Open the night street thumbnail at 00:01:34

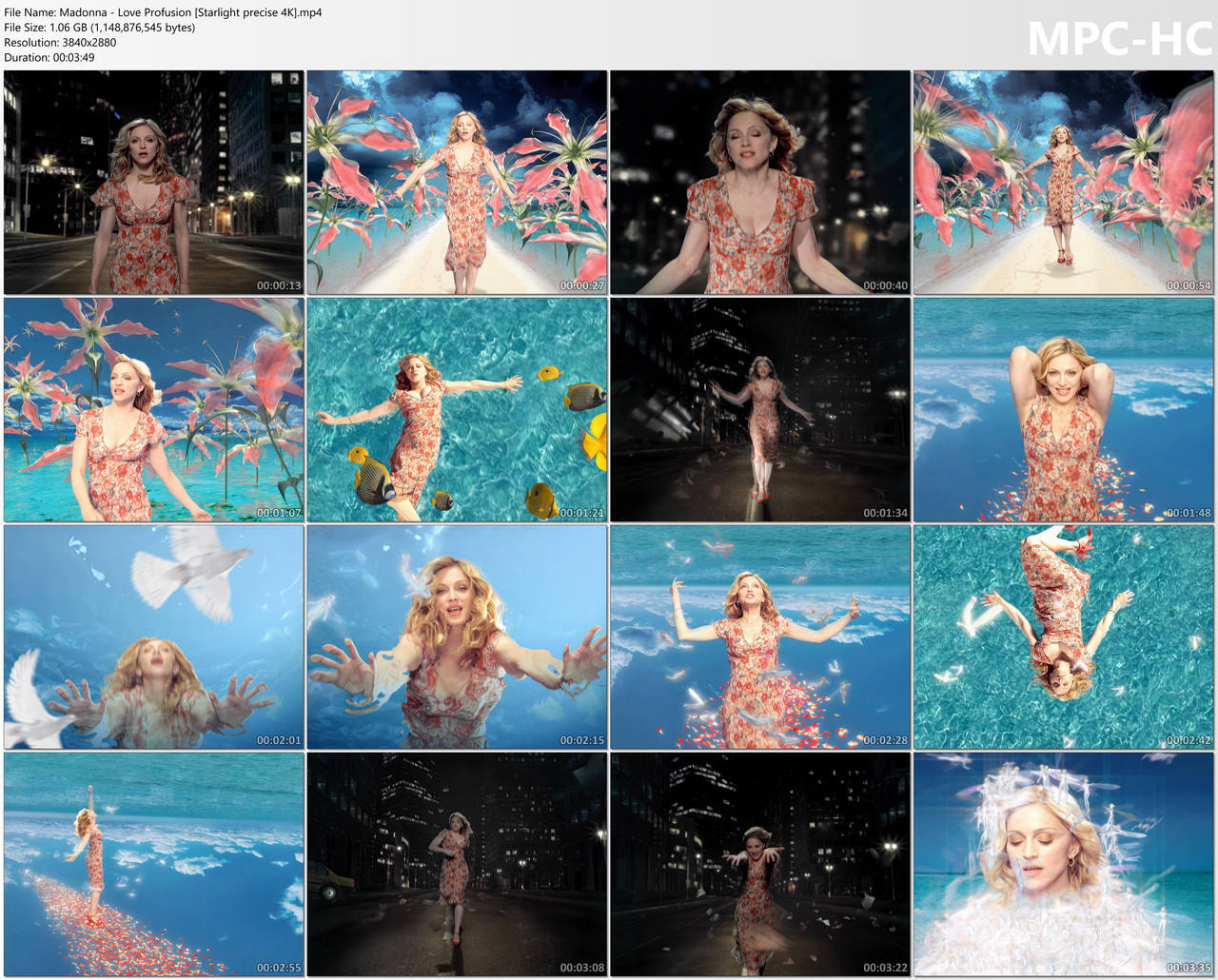point(760,409)
